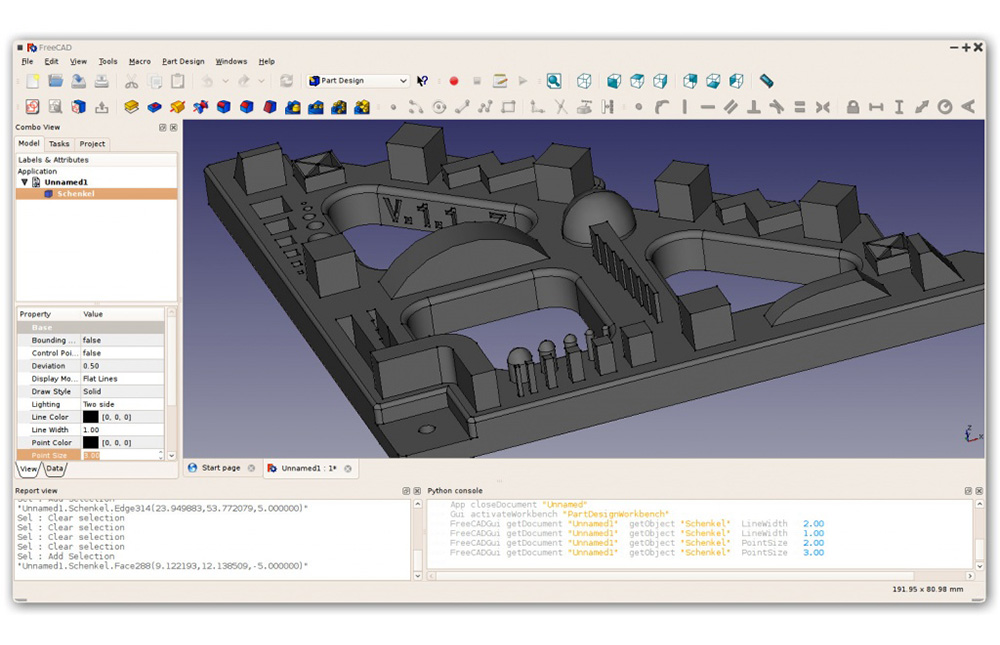Click the Revolution tool icon
1000x645 pixels.
point(177,107)
